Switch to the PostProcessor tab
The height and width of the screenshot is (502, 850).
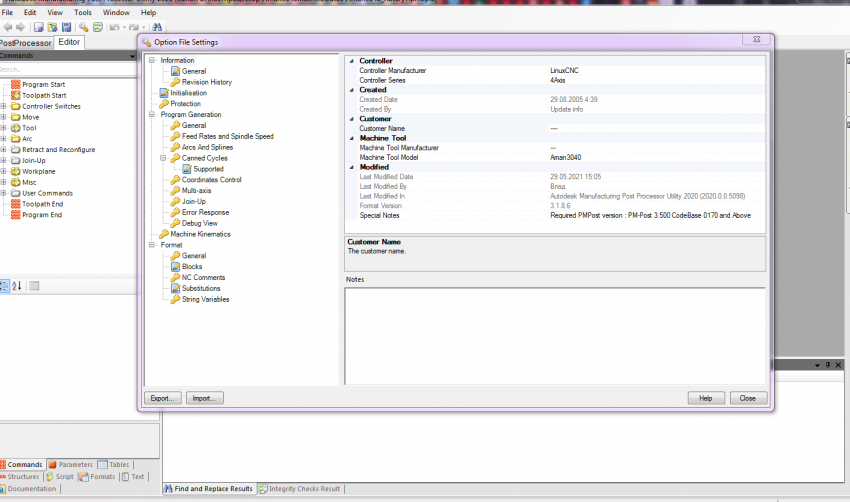point(26,43)
